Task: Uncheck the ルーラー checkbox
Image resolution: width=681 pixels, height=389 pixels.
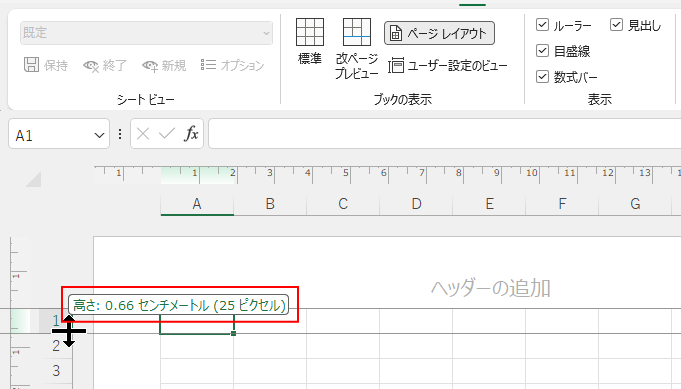Action: [542, 25]
